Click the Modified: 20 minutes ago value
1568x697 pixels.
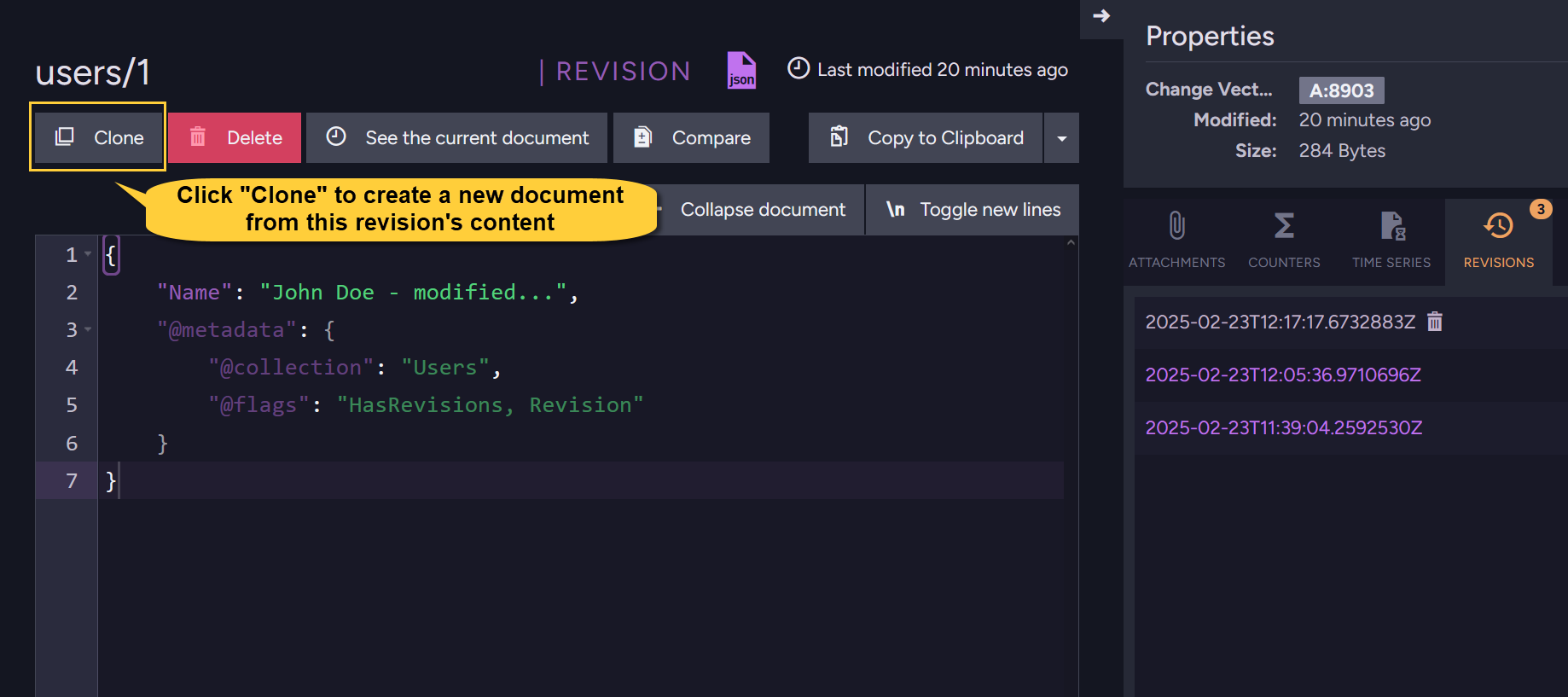pos(1365,120)
